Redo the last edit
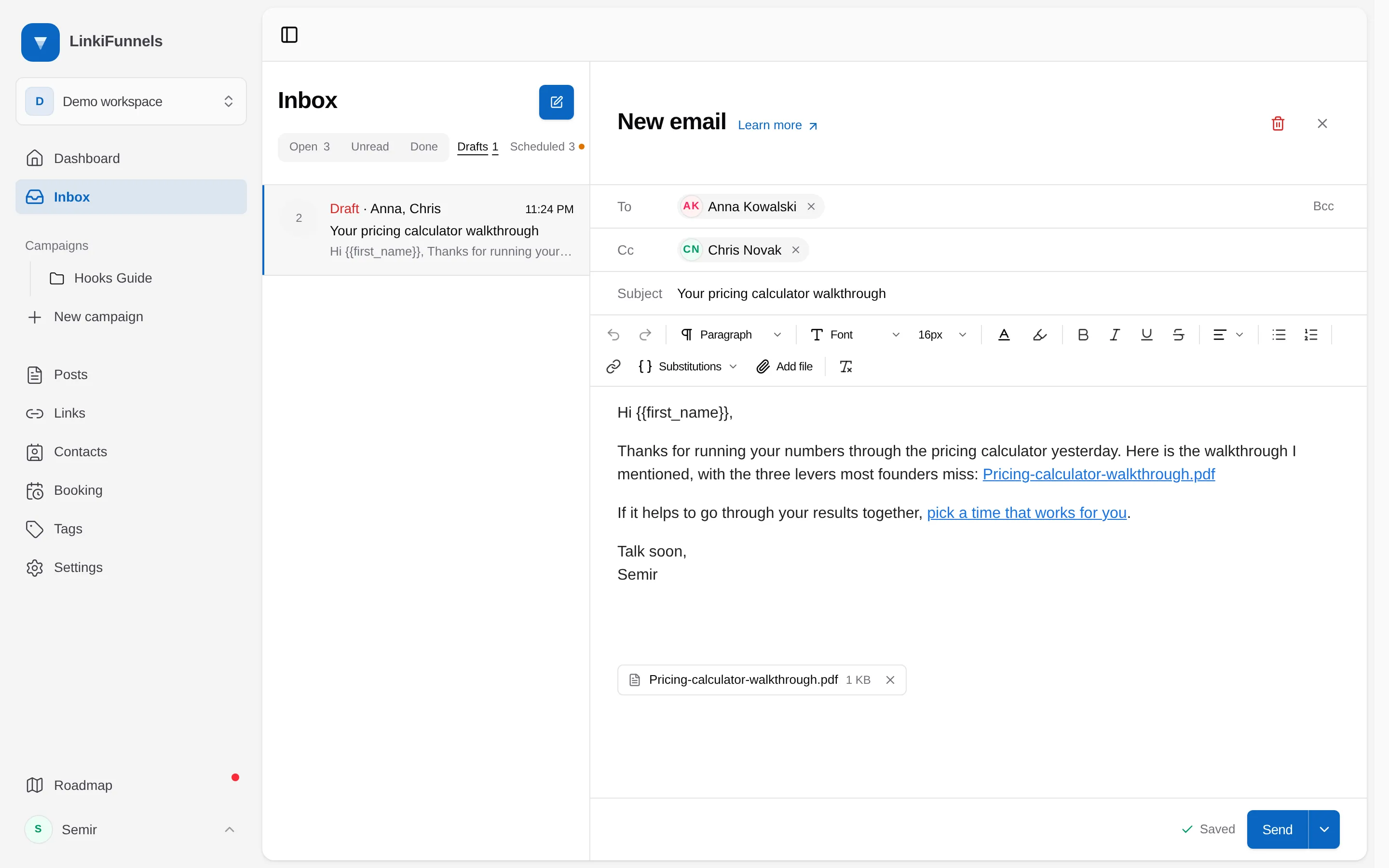 [x=645, y=335]
